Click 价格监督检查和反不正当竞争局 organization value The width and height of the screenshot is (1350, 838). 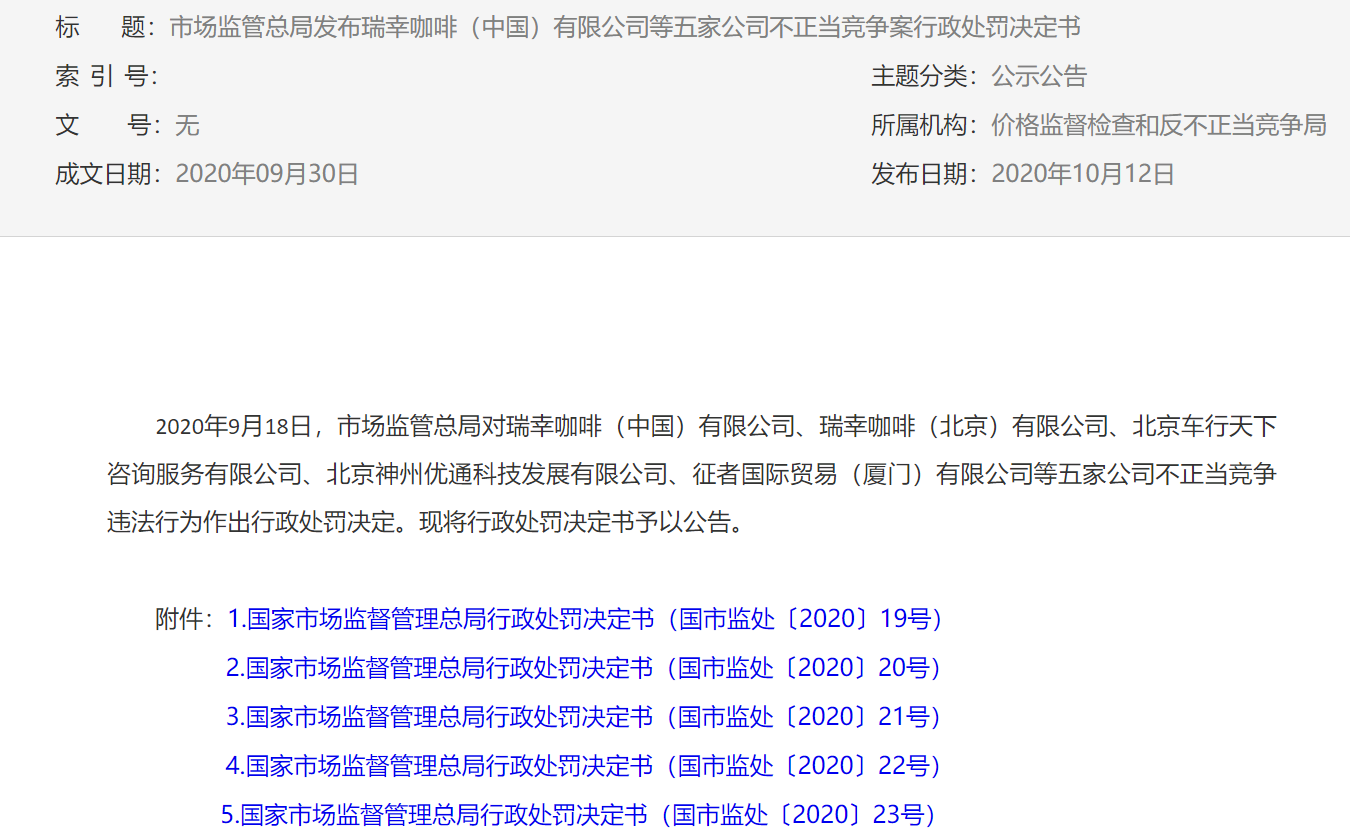coord(1159,125)
